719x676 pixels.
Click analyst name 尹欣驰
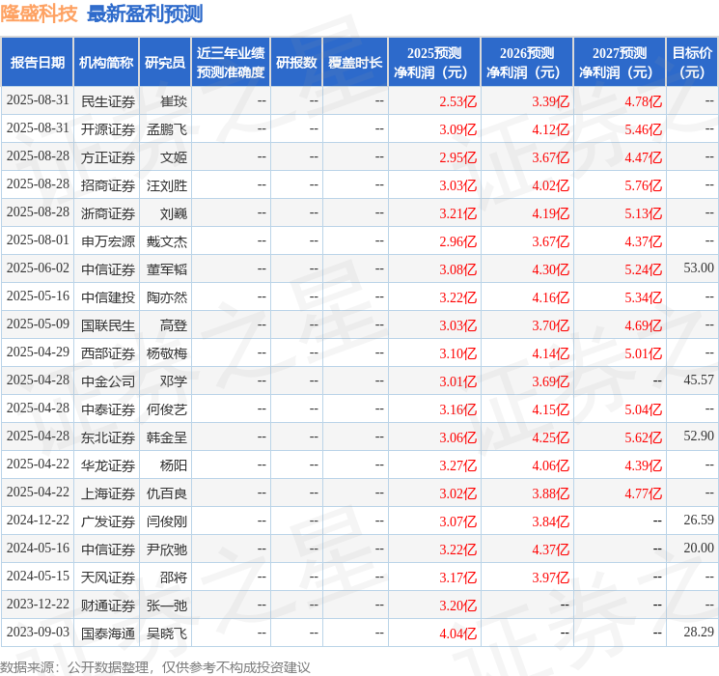point(166,549)
